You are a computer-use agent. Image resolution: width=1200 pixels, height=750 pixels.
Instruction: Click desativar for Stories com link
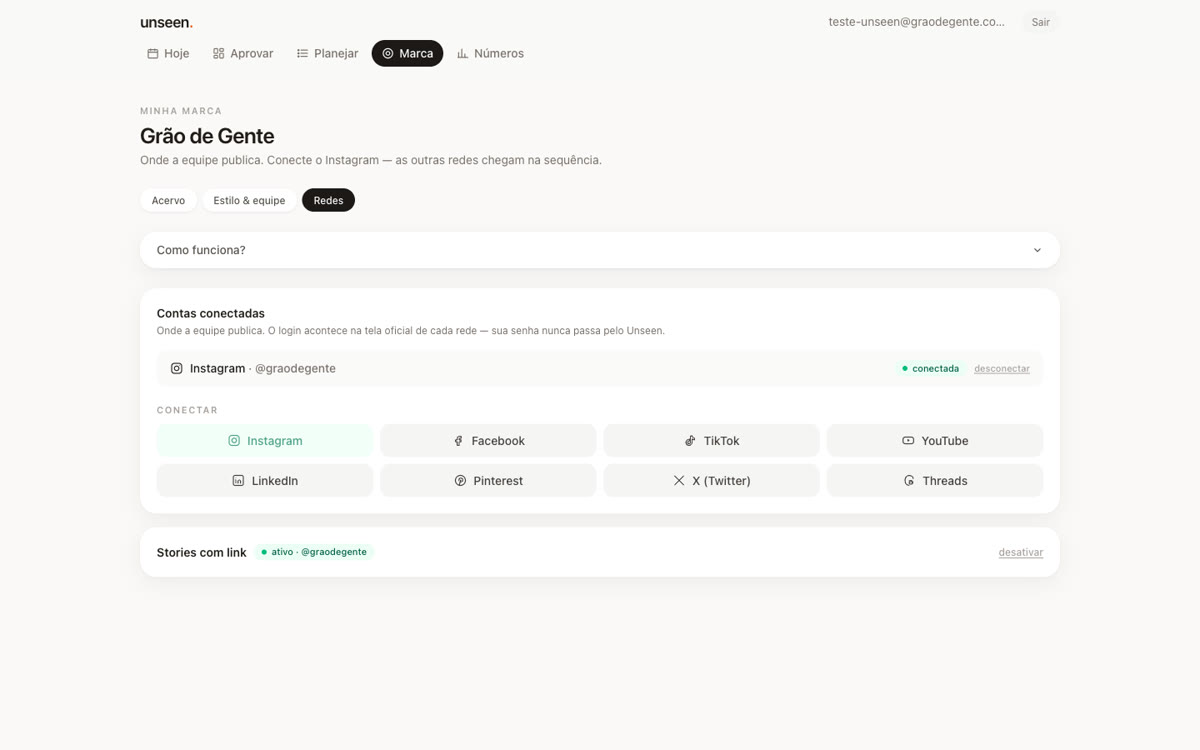(x=1021, y=552)
